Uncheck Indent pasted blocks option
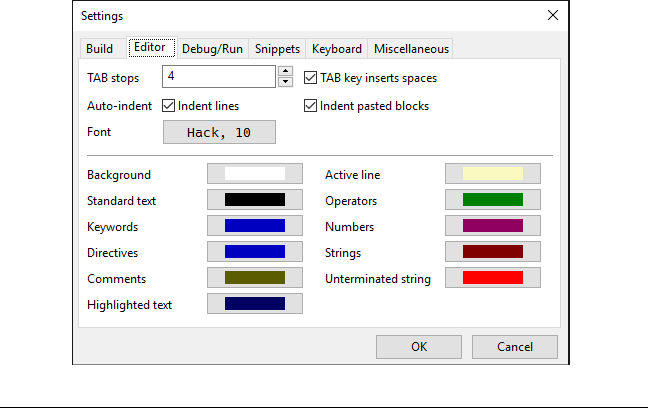 tap(311, 106)
